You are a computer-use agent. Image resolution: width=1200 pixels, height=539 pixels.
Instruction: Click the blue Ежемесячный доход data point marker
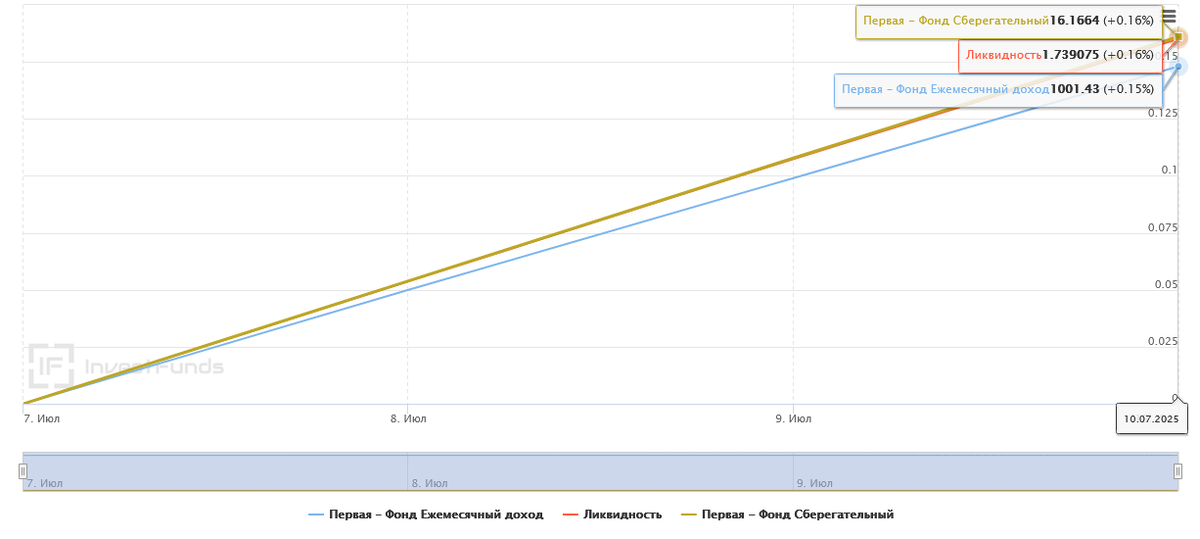tap(1180, 67)
